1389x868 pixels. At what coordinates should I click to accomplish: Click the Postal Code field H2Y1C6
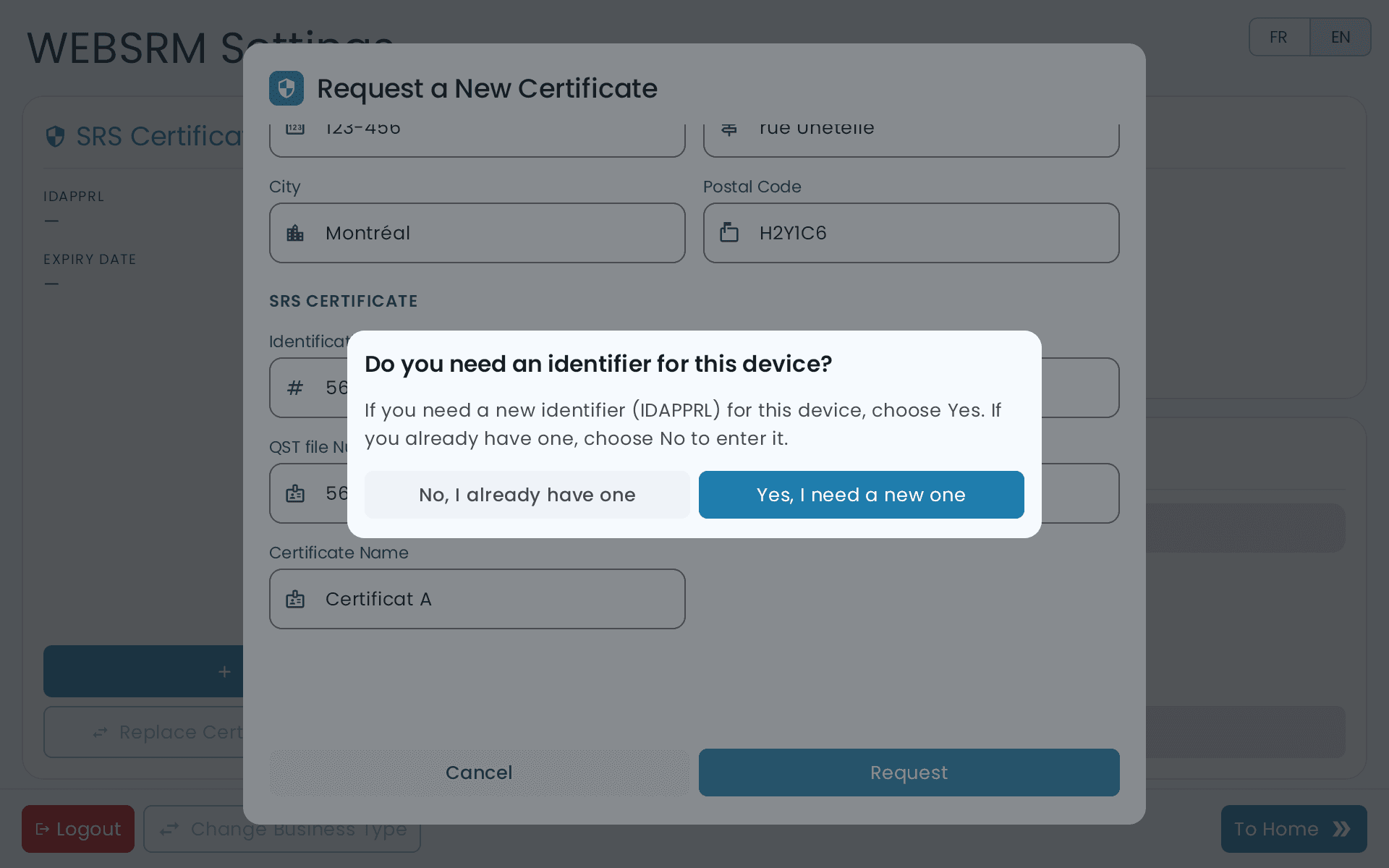[x=912, y=233]
